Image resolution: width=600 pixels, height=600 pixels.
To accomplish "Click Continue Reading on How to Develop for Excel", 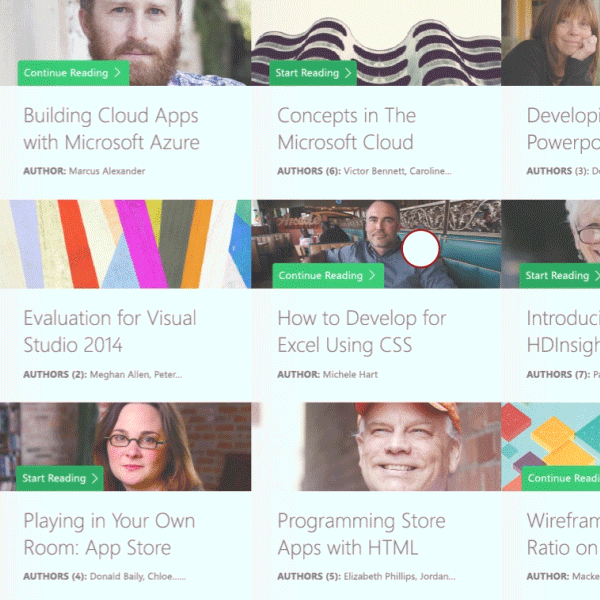I will click(x=328, y=275).
